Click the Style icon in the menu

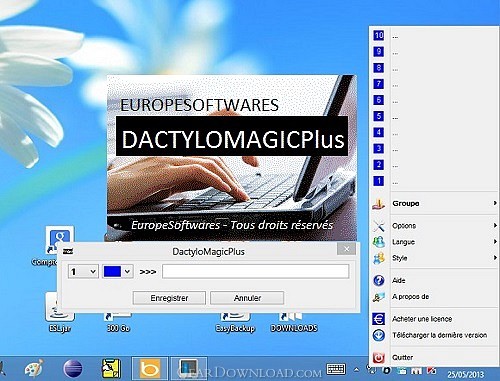tap(379, 258)
